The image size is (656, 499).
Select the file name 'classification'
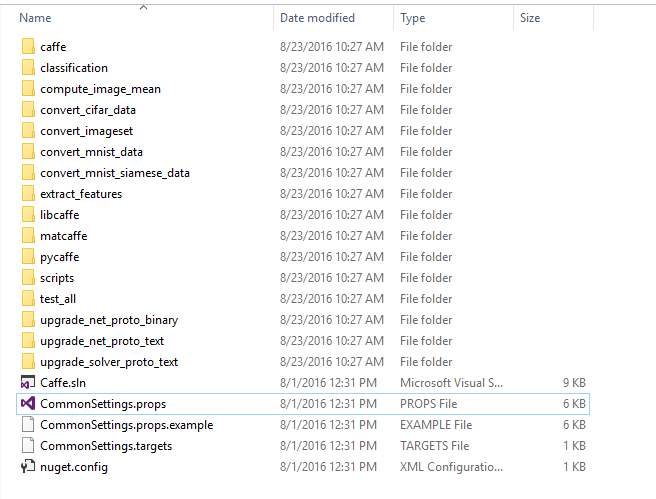(x=74, y=67)
